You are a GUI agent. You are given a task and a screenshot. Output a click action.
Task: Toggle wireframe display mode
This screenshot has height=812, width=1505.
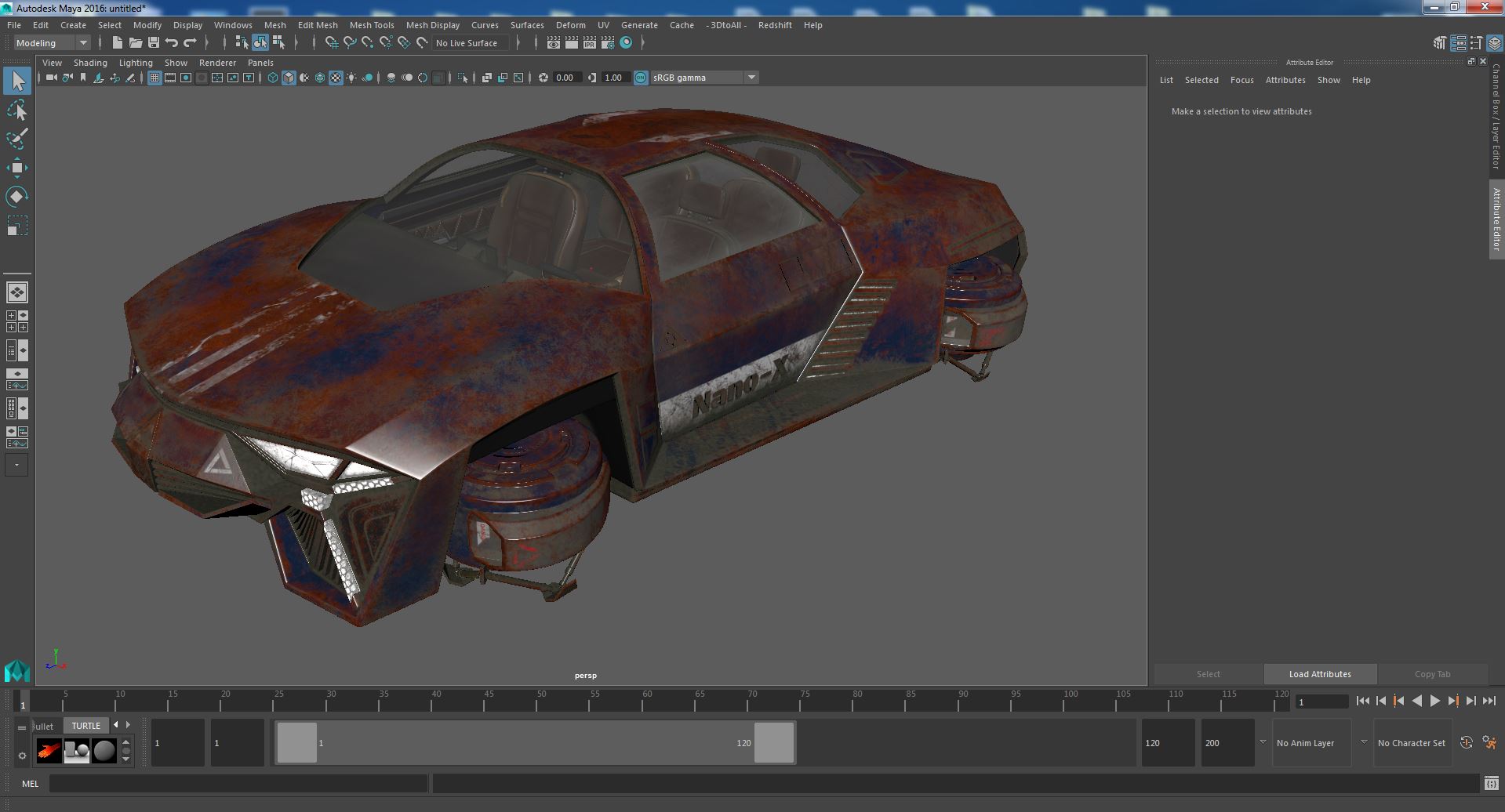273,78
